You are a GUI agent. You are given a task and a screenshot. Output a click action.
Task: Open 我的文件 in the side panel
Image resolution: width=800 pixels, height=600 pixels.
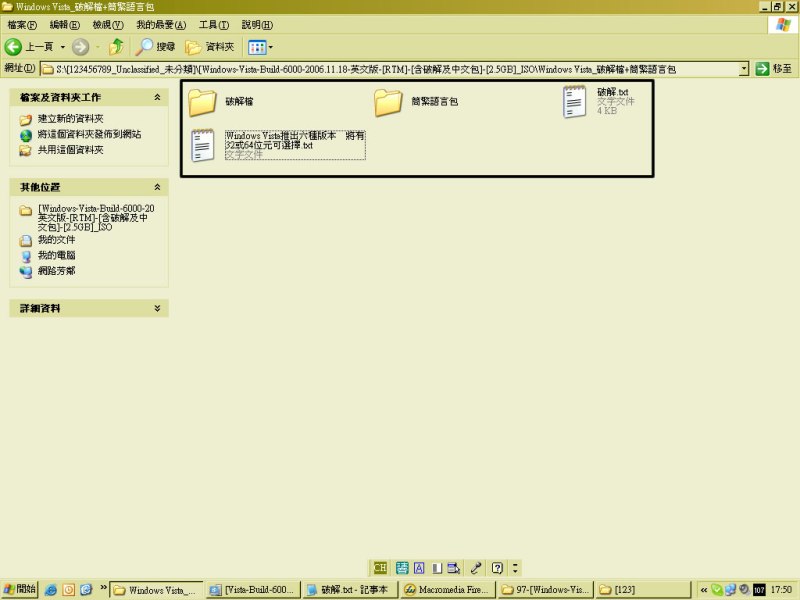[x=56, y=240]
